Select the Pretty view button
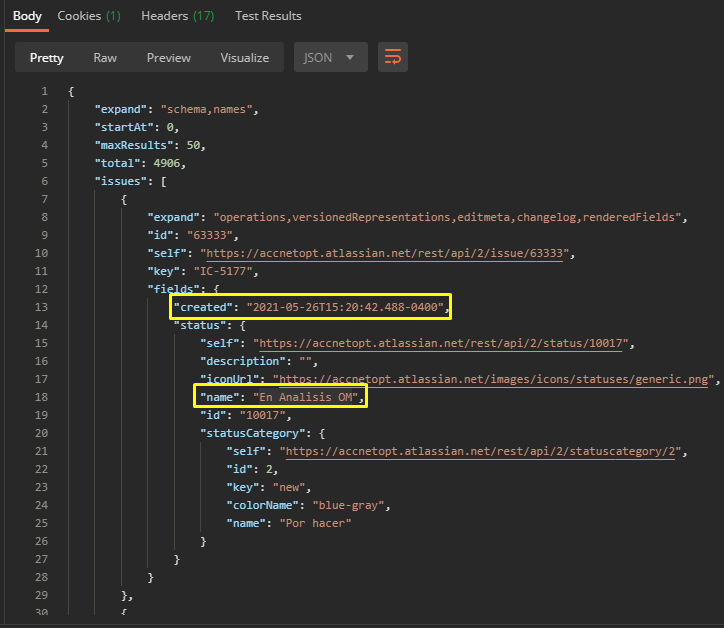 point(47,57)
